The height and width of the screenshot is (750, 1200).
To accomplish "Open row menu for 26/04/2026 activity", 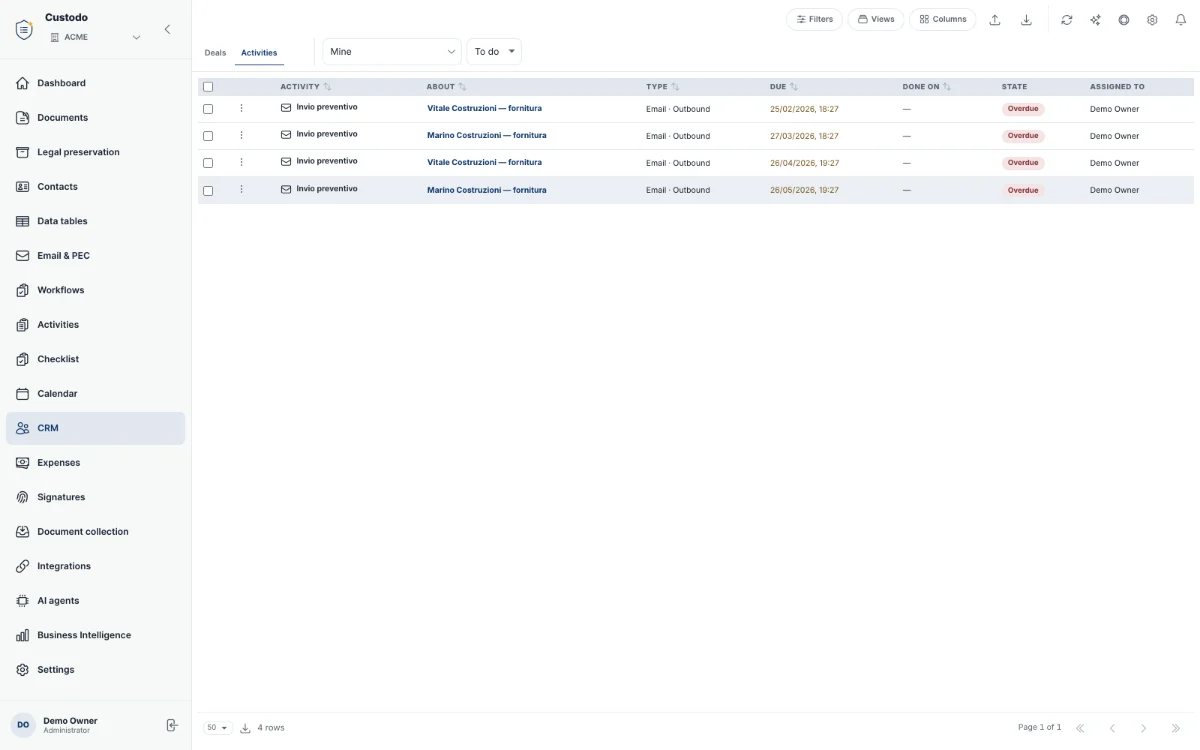I will [x=241, y=162].
